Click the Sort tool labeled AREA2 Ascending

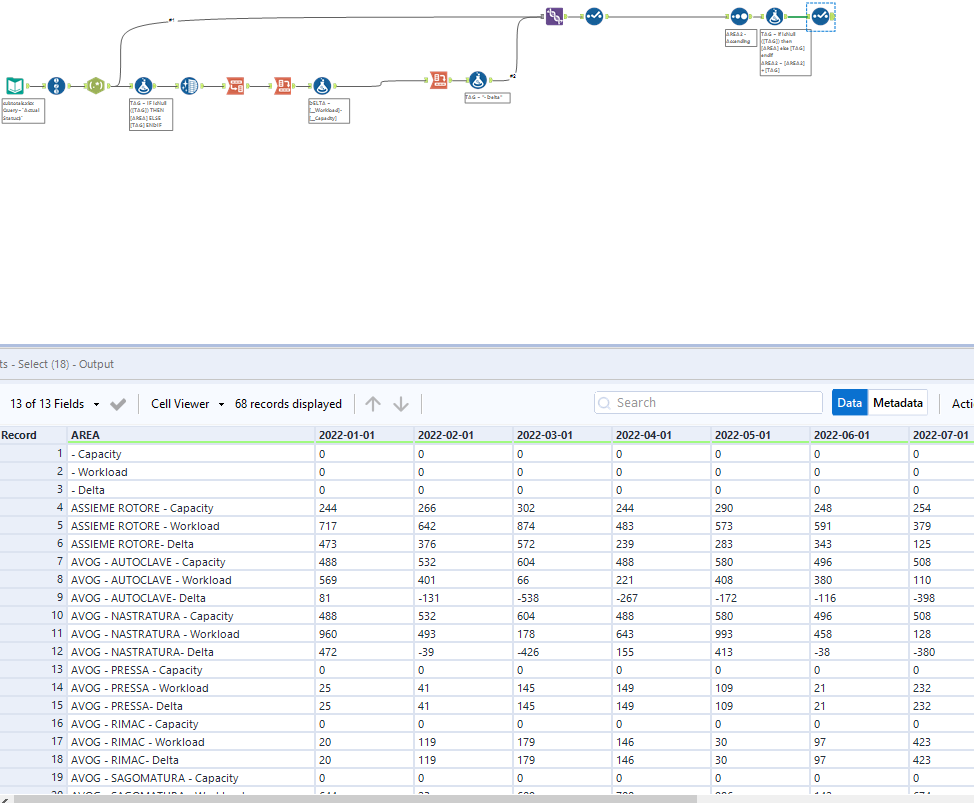coord(739,15)
